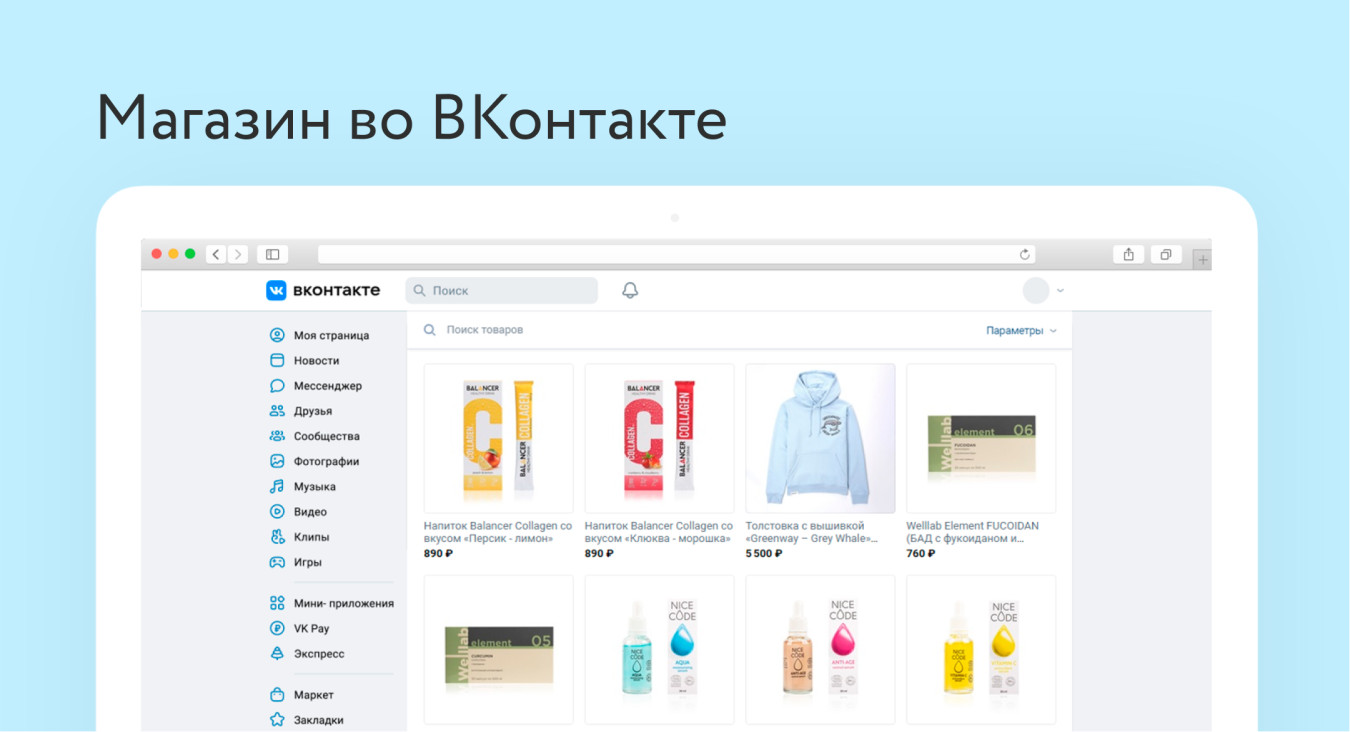Click the VK Pay ruble icon
The width and height of the screenshot is (1350, 732).
(x=277, y=629)
